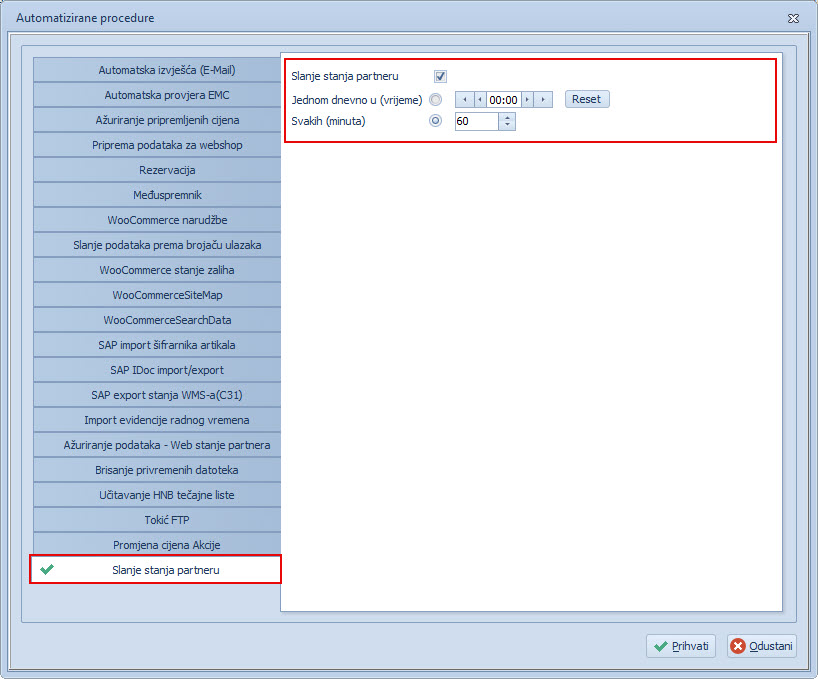Open the Automatska izvješća (E-Mail) tab
The width and height of the screenshot is (818, 679).
tap(158, 70)
